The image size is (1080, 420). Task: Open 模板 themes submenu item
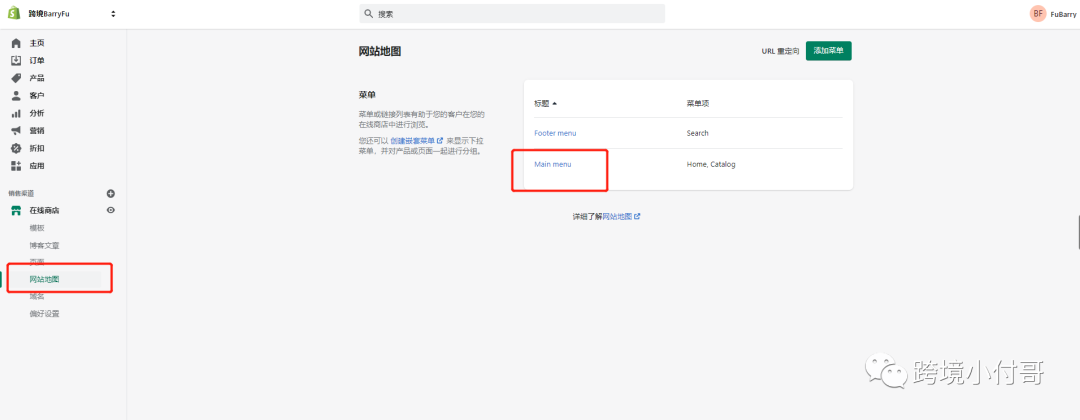[37, 228]
